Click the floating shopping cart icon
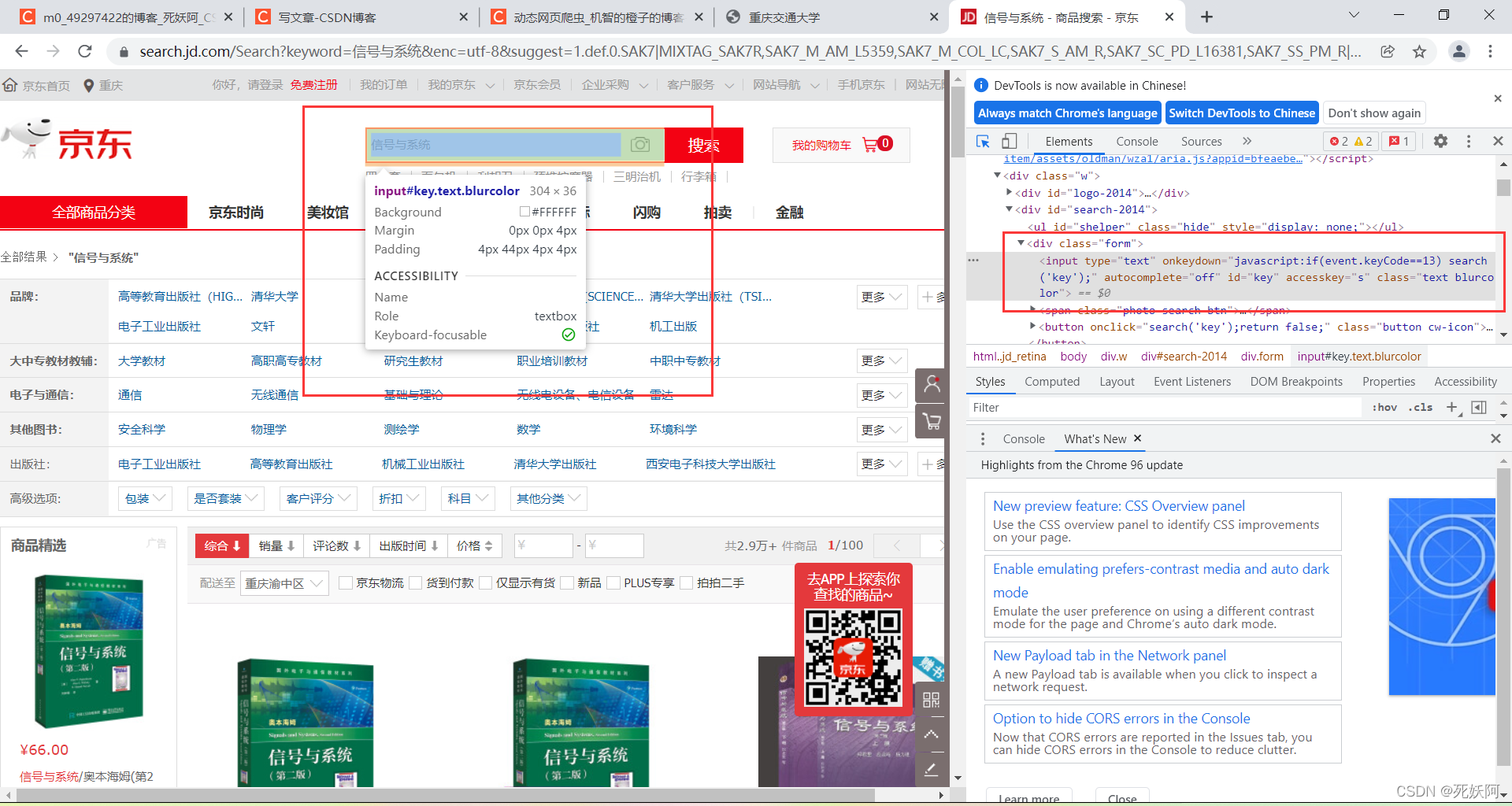 pos(932,422)
